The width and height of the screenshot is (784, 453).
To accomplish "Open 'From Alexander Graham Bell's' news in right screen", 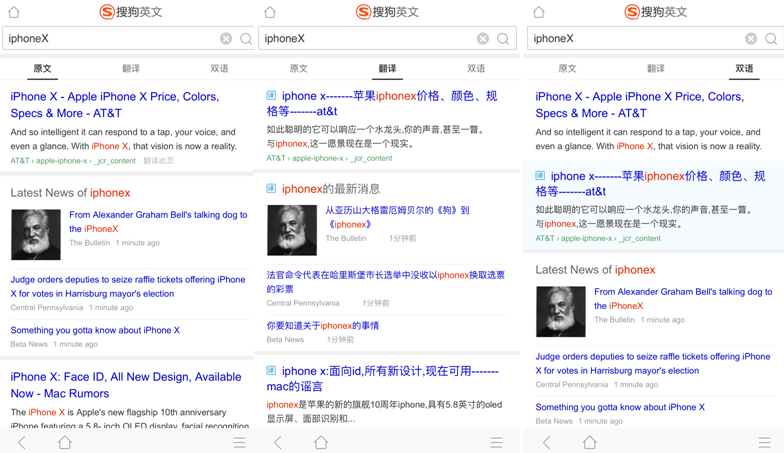I will 683,298.
